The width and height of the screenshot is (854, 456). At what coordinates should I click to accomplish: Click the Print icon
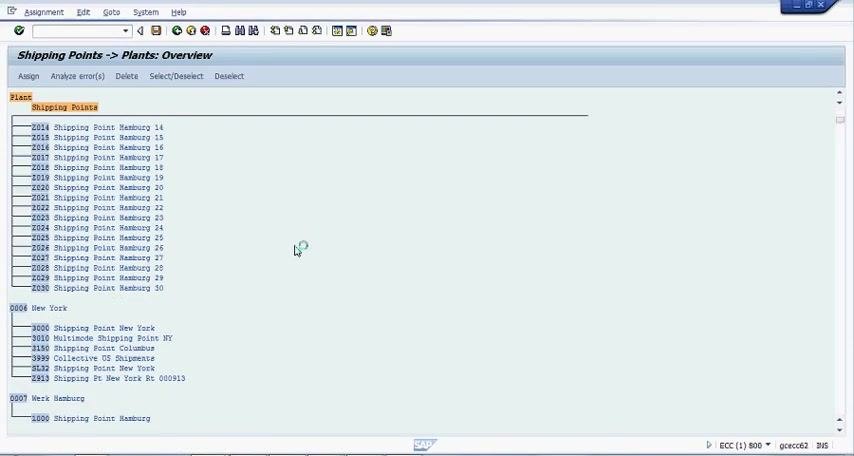coord(226,31)
